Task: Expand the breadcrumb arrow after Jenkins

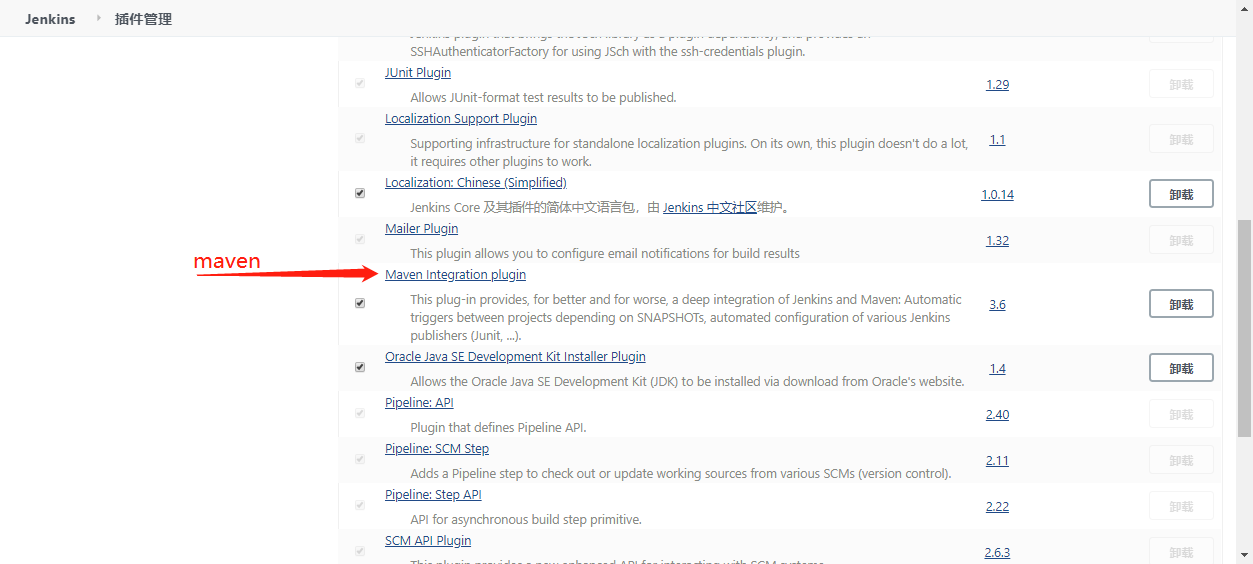Action: click(x=99, y=18)
